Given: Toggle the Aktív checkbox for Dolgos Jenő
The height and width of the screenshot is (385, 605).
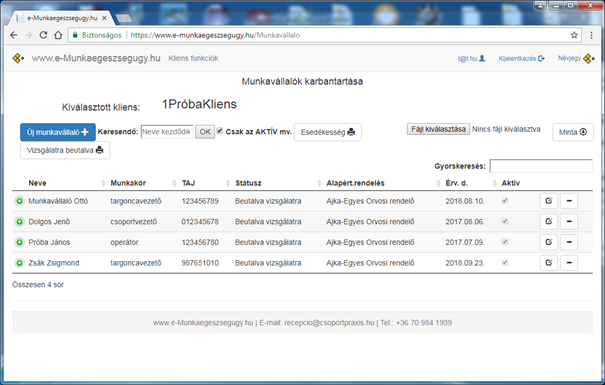Looking at the screenshot, I should tap(505, 221).
